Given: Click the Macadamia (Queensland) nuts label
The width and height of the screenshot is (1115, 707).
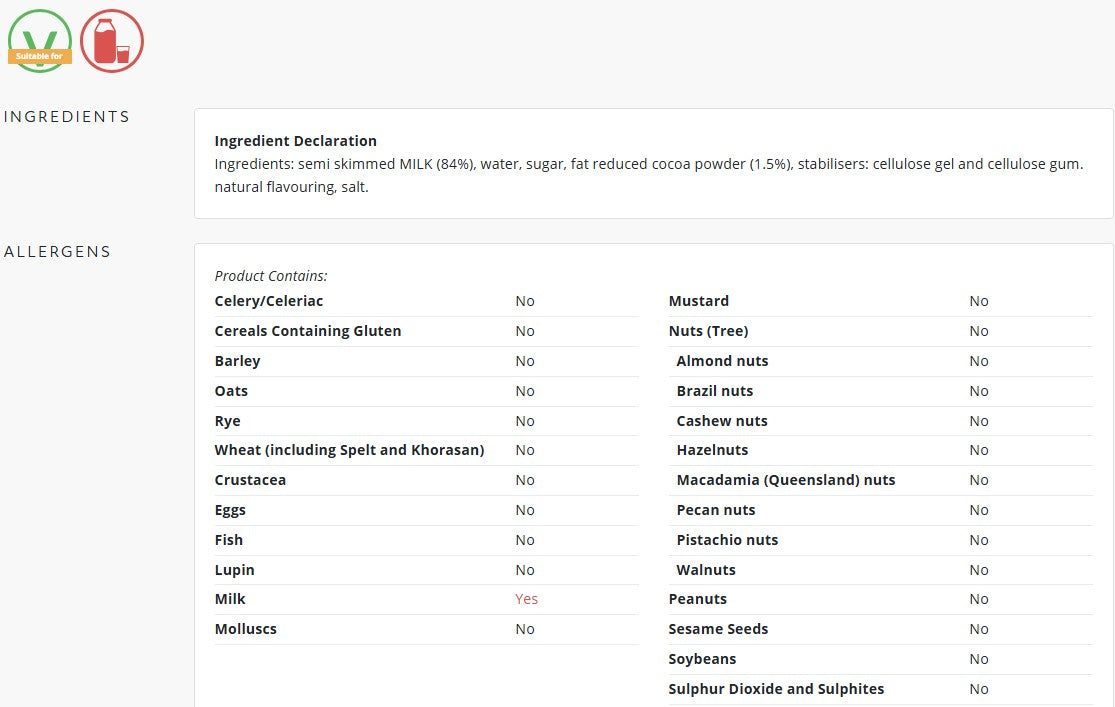Looking at the screenshot, I should [x=786, y=480].
